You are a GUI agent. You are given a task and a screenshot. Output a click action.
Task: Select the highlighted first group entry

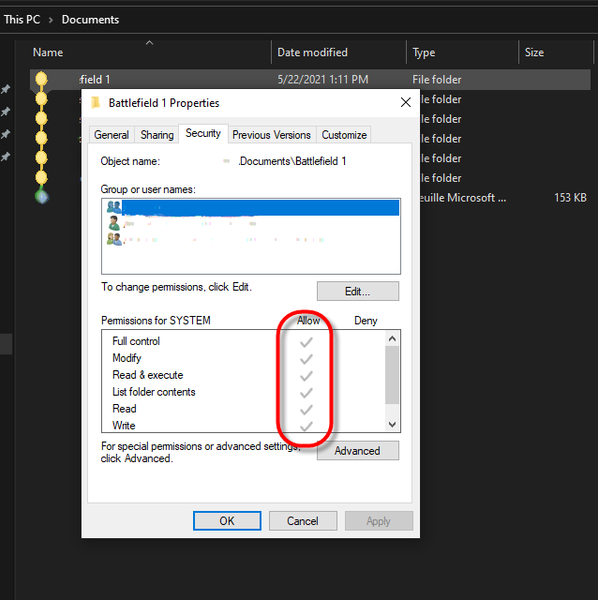(253, 208)
